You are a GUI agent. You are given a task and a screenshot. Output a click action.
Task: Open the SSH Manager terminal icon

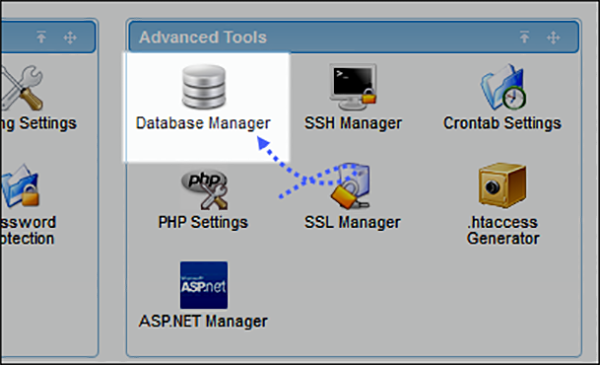(353, 87)
